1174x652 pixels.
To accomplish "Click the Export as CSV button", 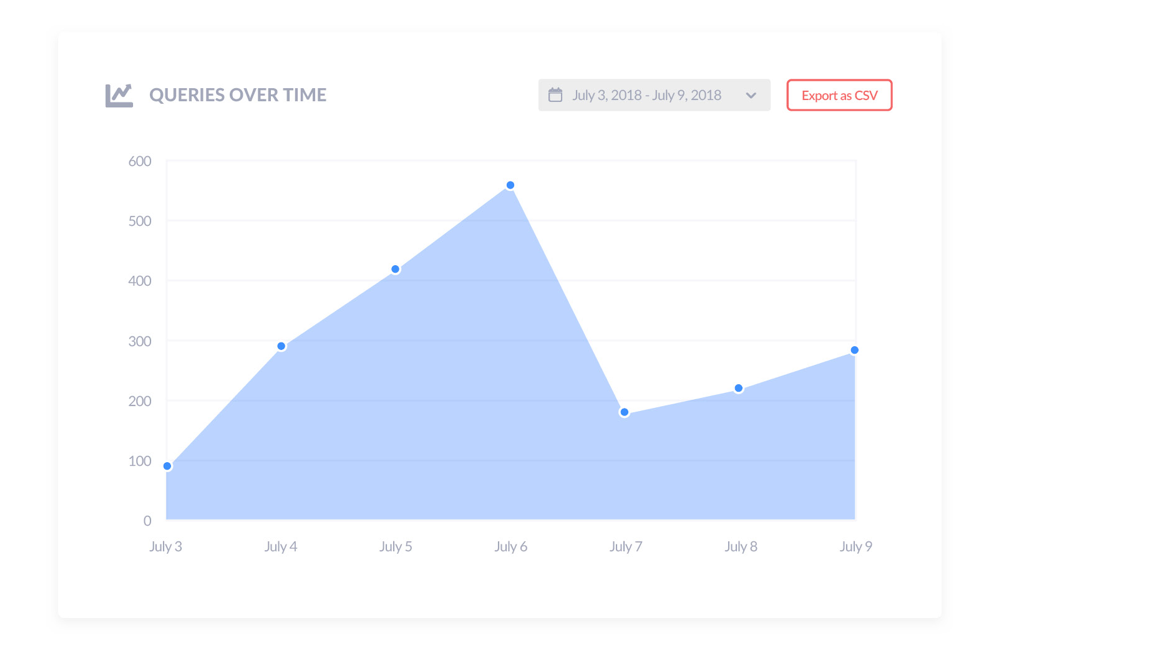I will click(x=839, y=94).
